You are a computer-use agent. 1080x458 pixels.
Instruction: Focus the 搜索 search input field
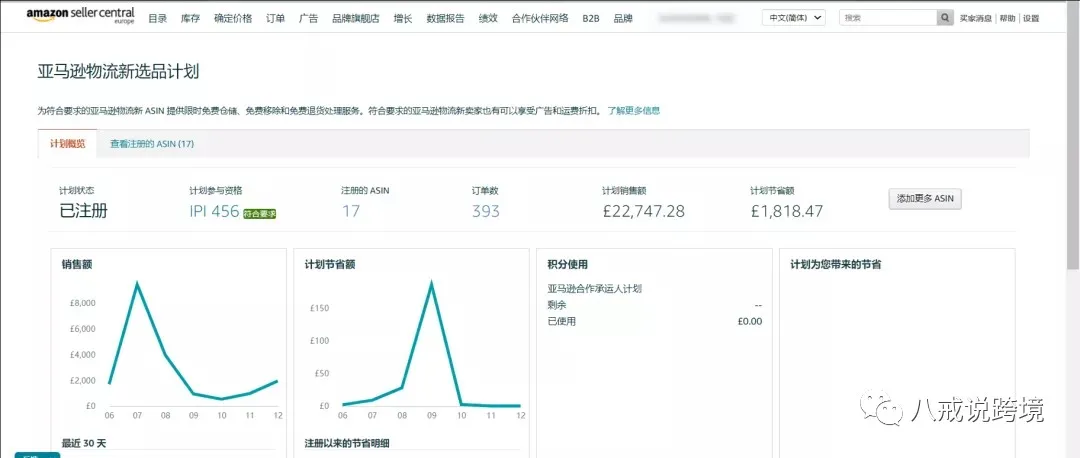tap(888, 18)
